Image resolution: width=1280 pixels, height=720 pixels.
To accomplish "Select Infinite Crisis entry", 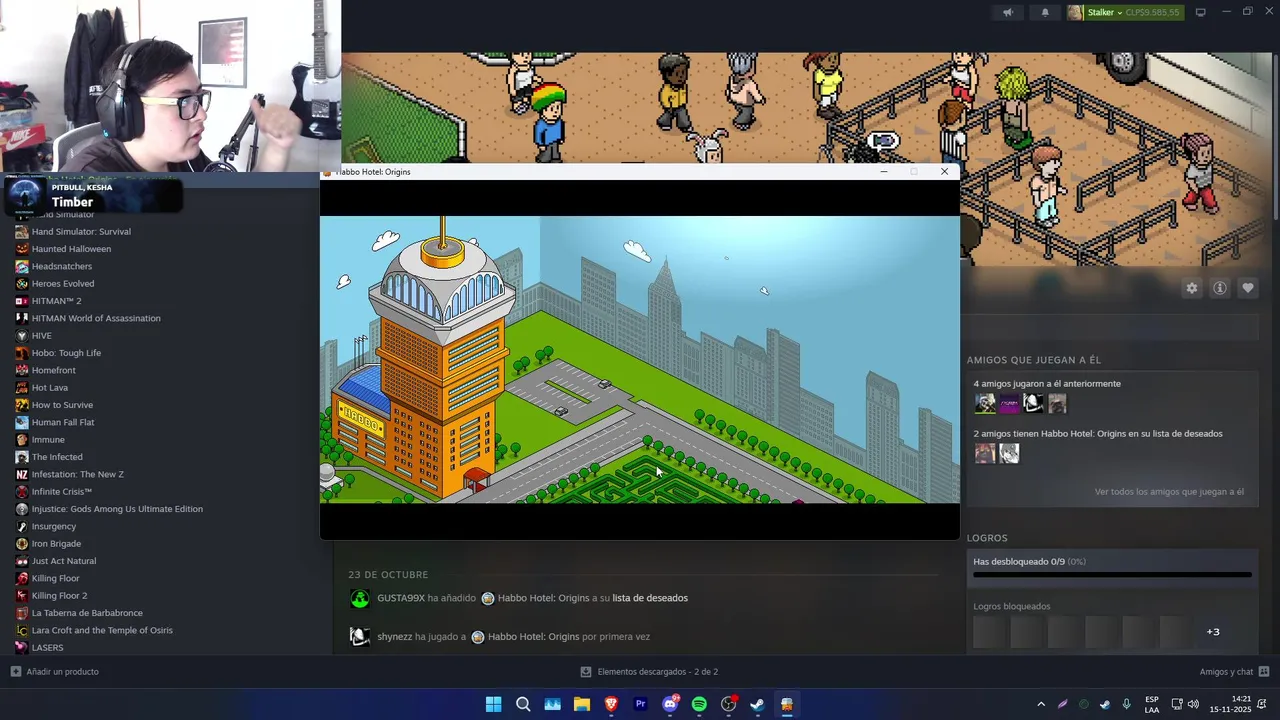I will coord(62,491).
